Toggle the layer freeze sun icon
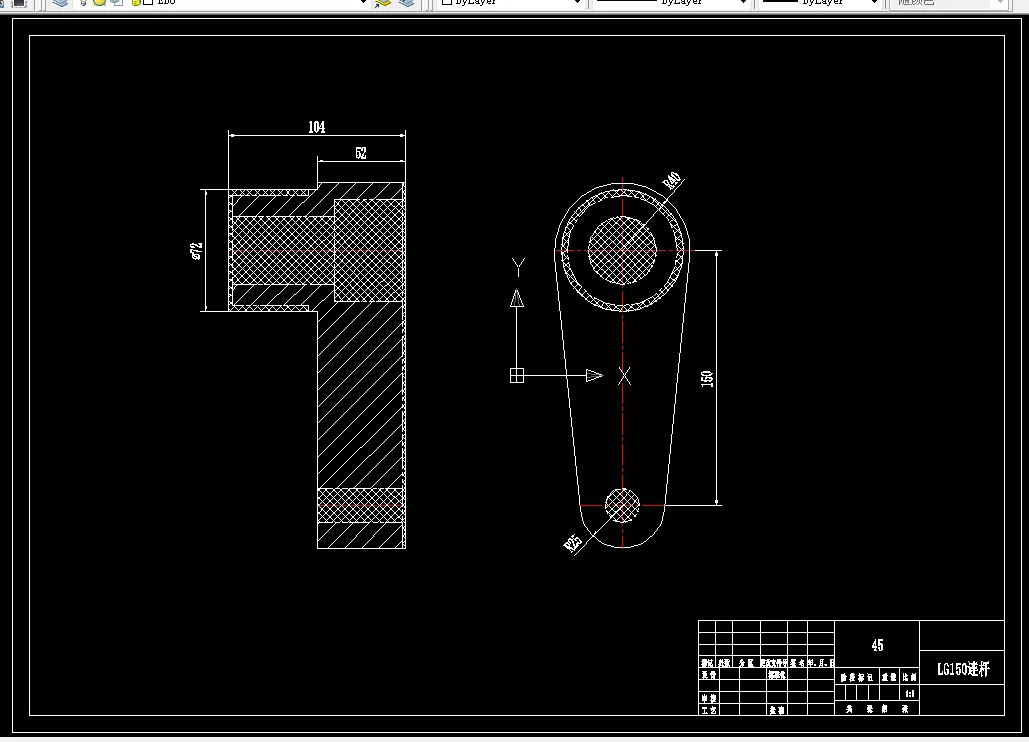Image resolution: width=1029 pixels, height=742 pixels. point(99,3)
